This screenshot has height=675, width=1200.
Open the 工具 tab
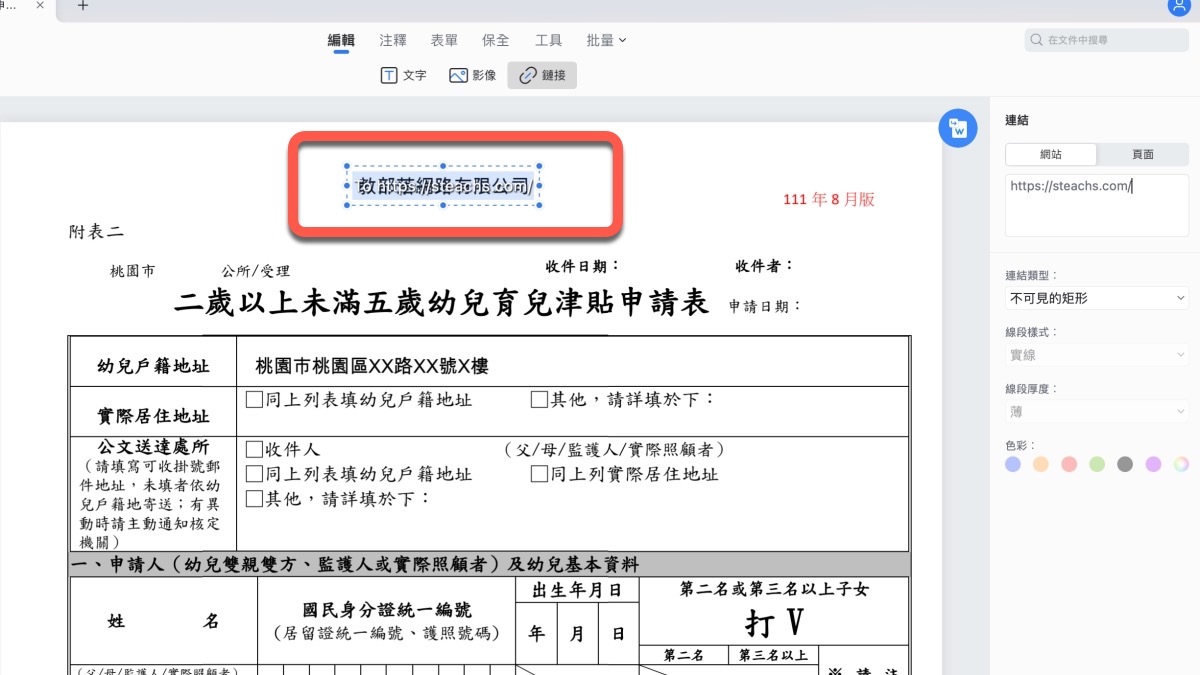[548, 40]
